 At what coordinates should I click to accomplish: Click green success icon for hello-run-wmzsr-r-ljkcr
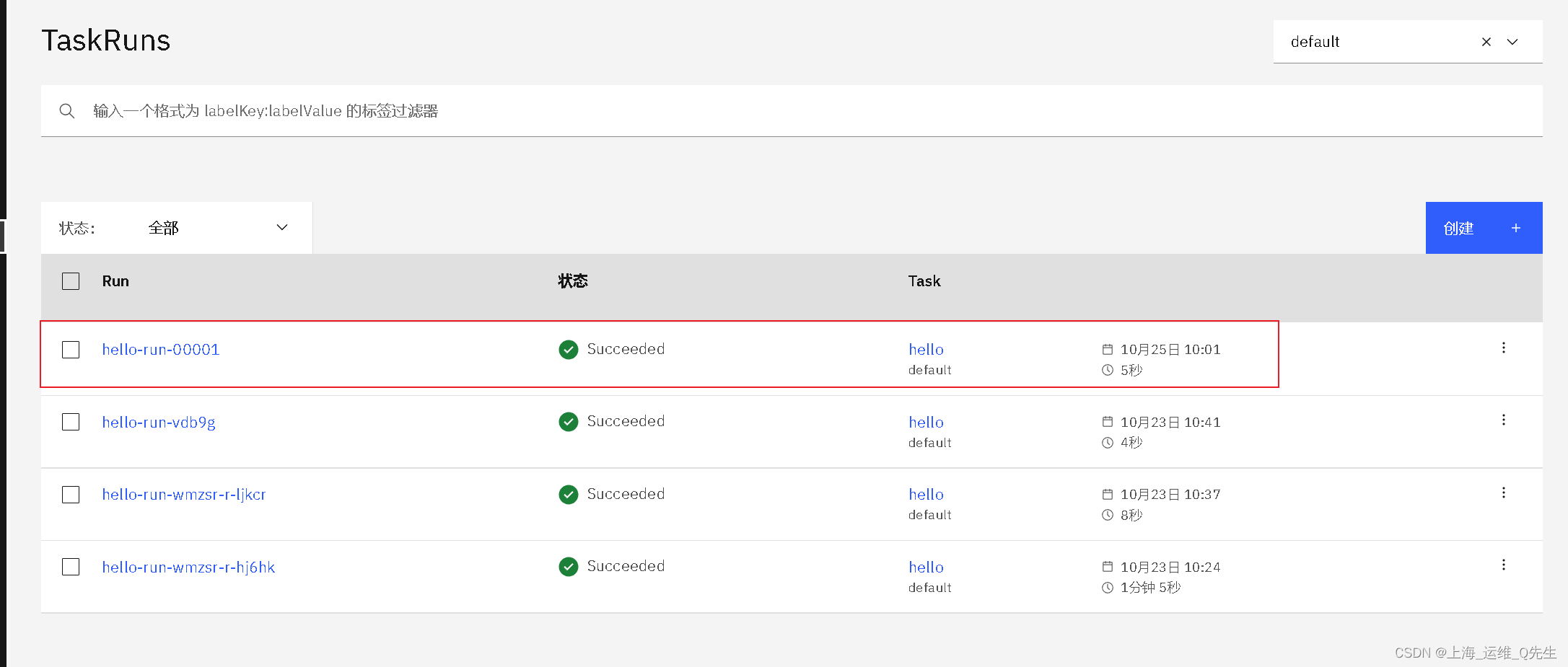pos(569,495)
